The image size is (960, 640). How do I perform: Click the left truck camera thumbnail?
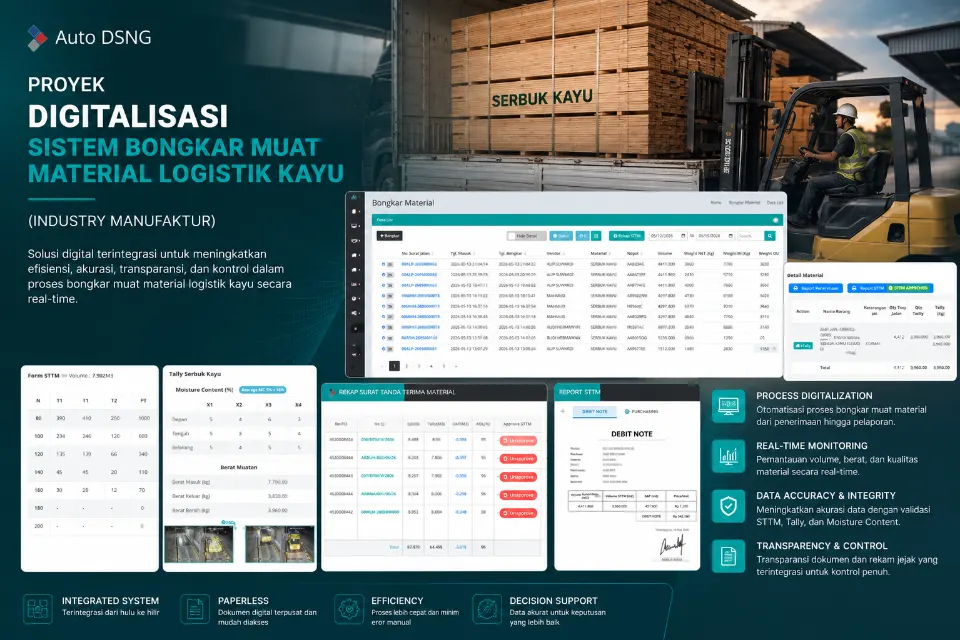point(199,544)
